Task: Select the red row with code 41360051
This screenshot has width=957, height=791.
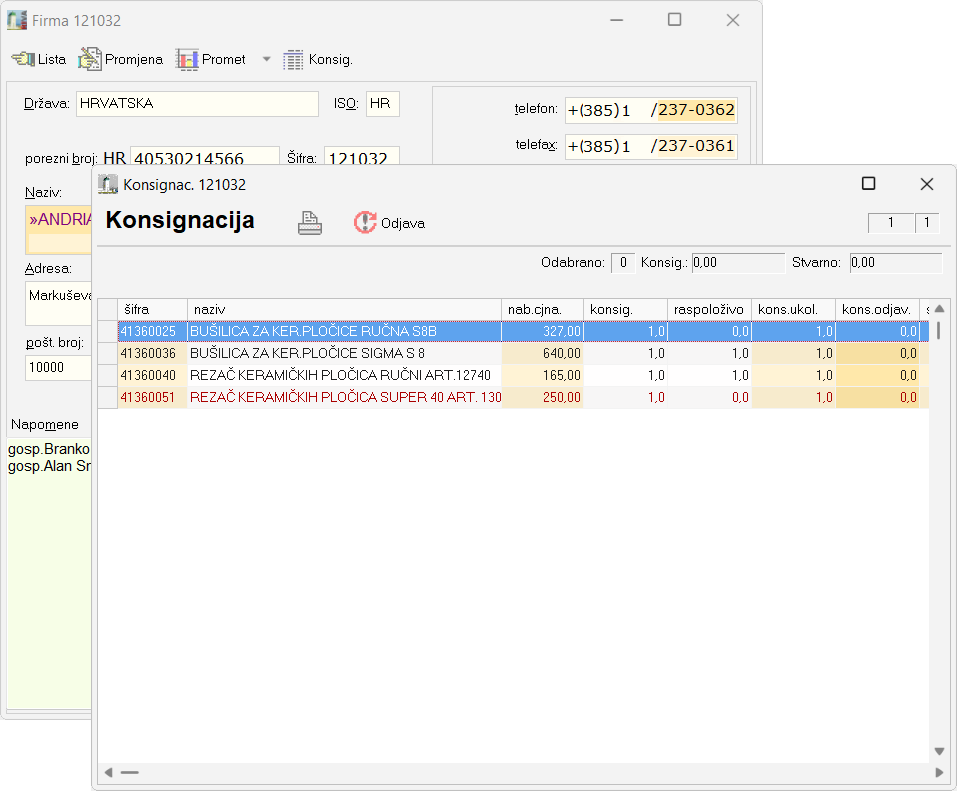Action: [344, 397]
